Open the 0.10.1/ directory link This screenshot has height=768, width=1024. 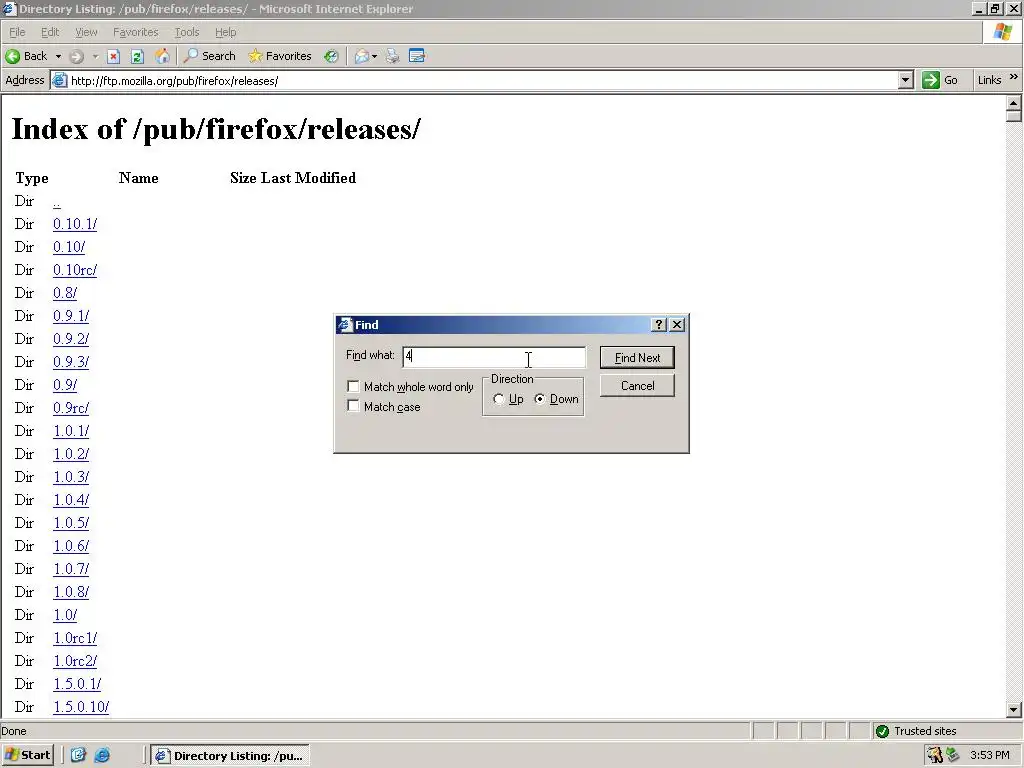[75, 224]
